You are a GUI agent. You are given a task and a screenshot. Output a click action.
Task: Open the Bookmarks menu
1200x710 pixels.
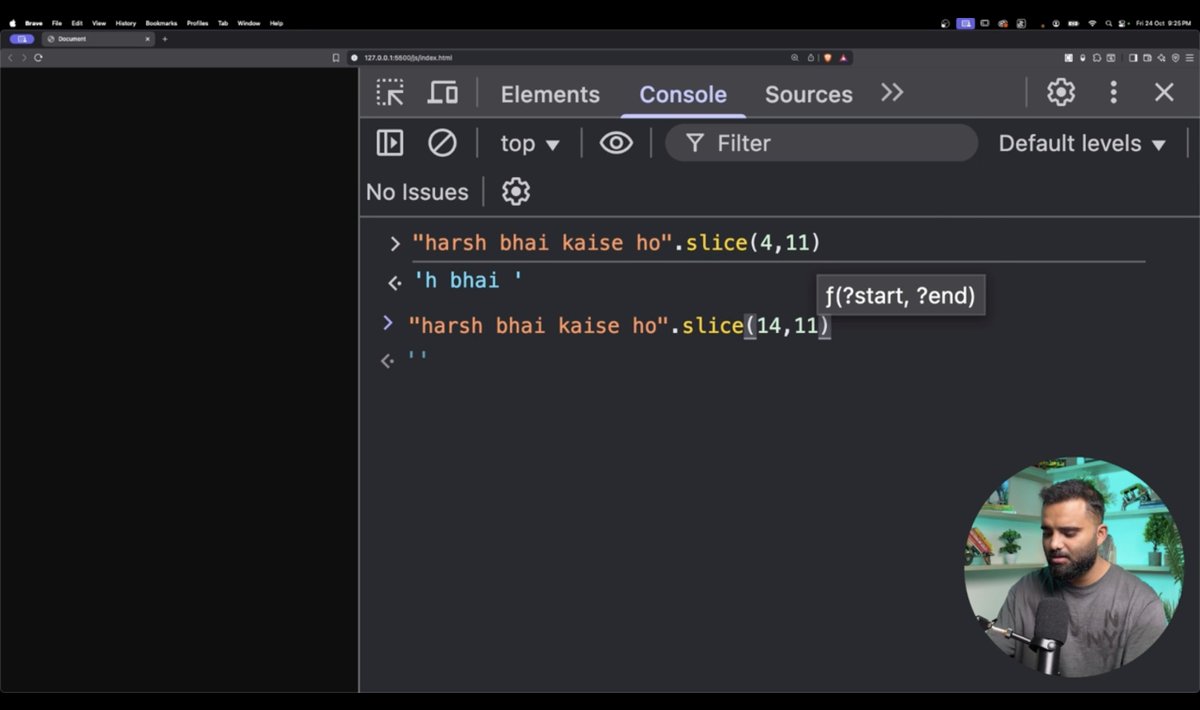coord(161,23)
